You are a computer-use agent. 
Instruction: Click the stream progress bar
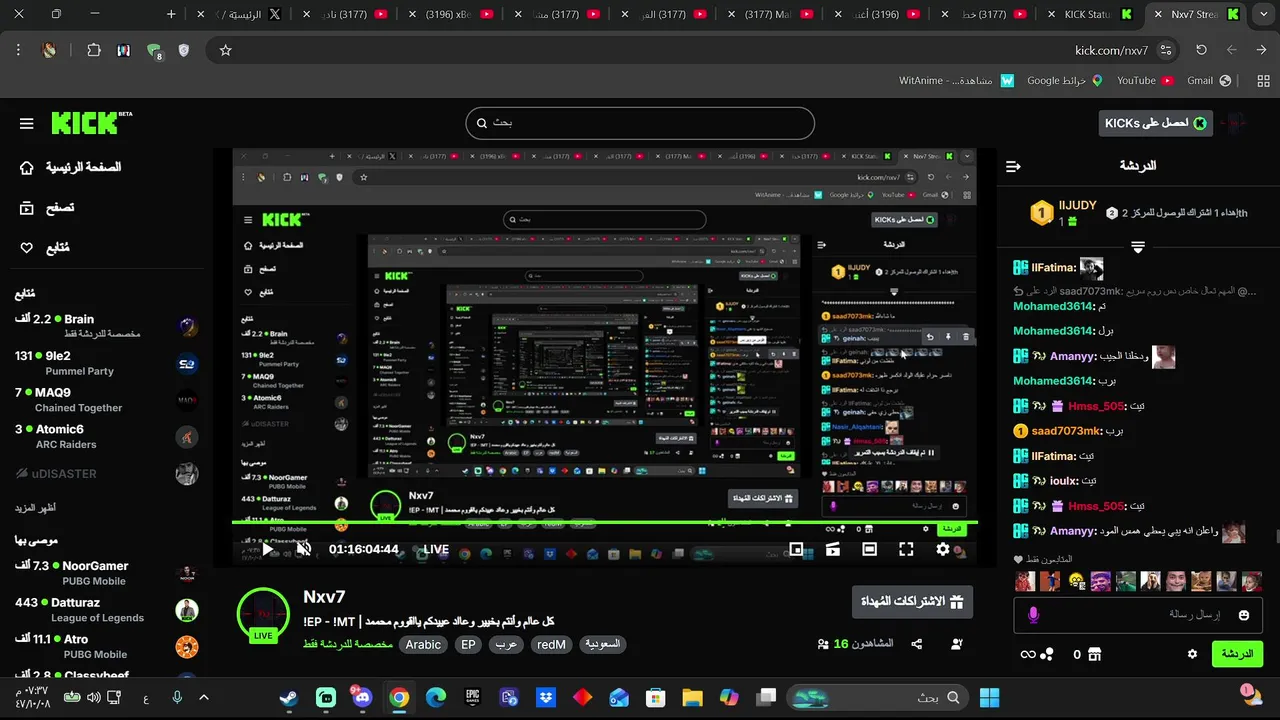coord(605,522)
